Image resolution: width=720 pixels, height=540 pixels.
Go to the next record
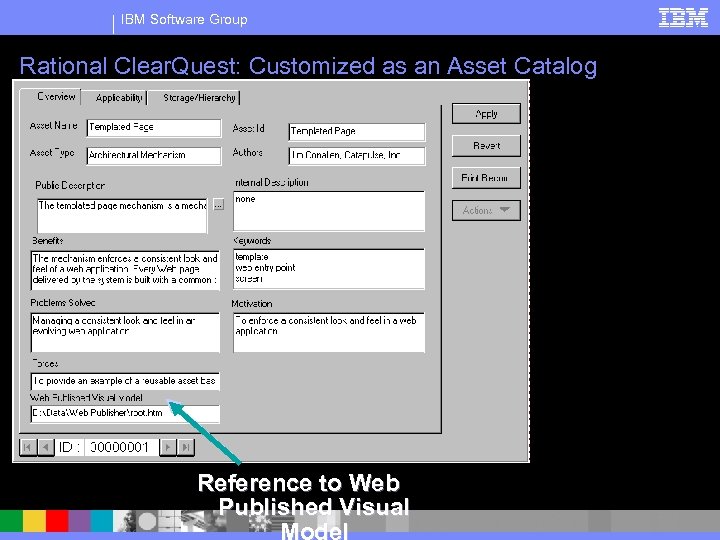(x=168, y=447)
